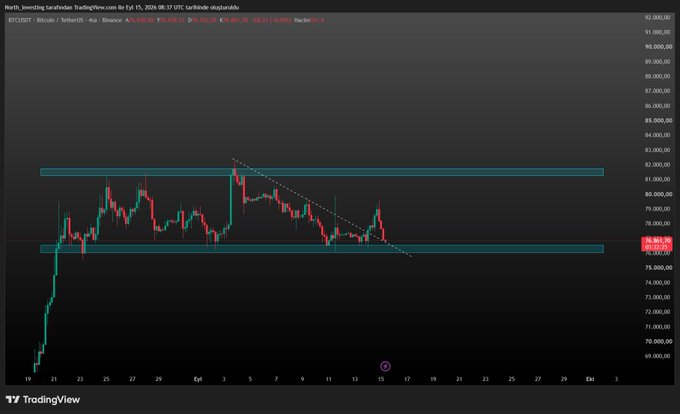Image resolution: width=680 pixels, height=414 pixels.
Task: Click date 13 on the time axis
Action: (355, 379)
